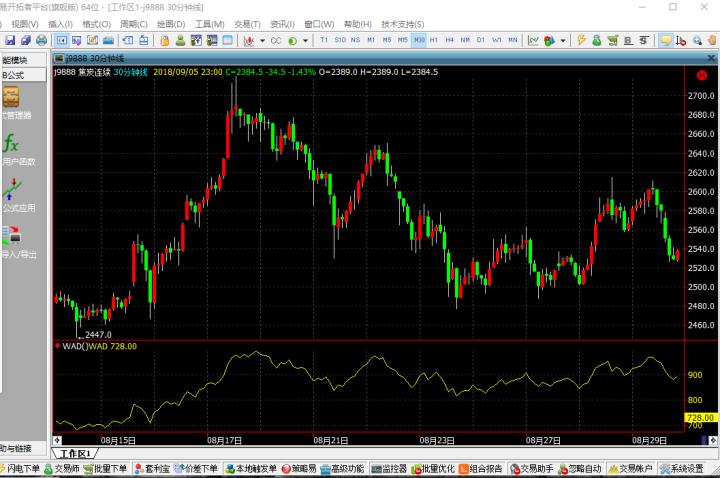
Task: Toggle the M30 30-minute period button
Action: click(419, 40)
